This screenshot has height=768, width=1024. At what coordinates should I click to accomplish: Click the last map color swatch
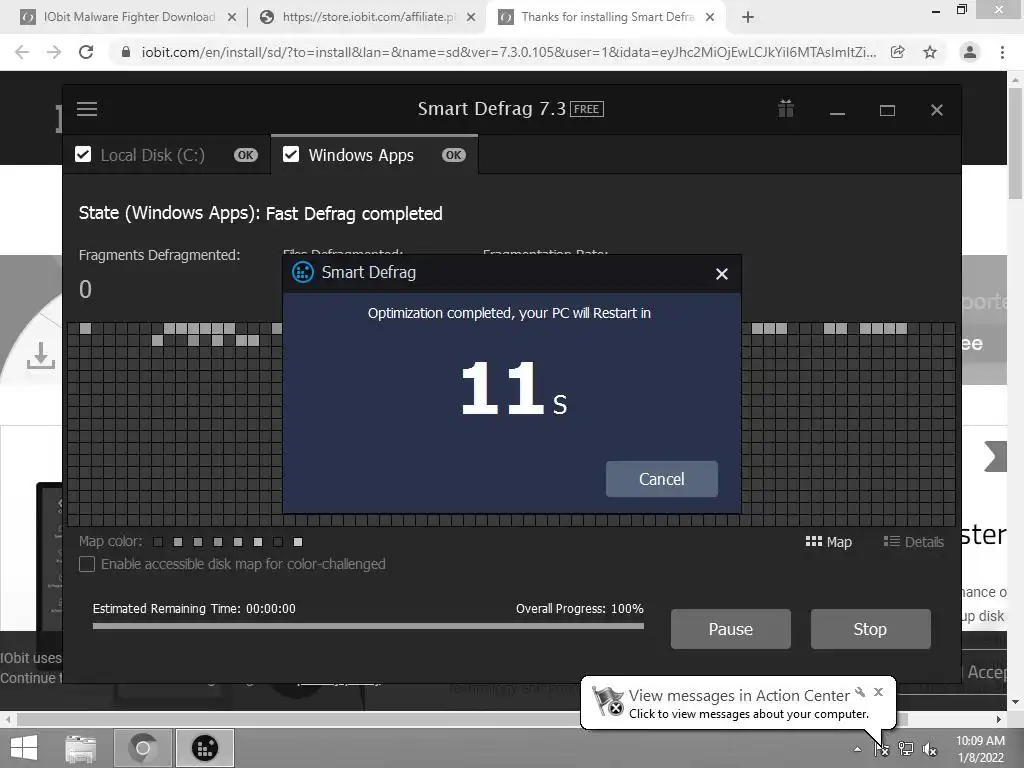point(298,542)
